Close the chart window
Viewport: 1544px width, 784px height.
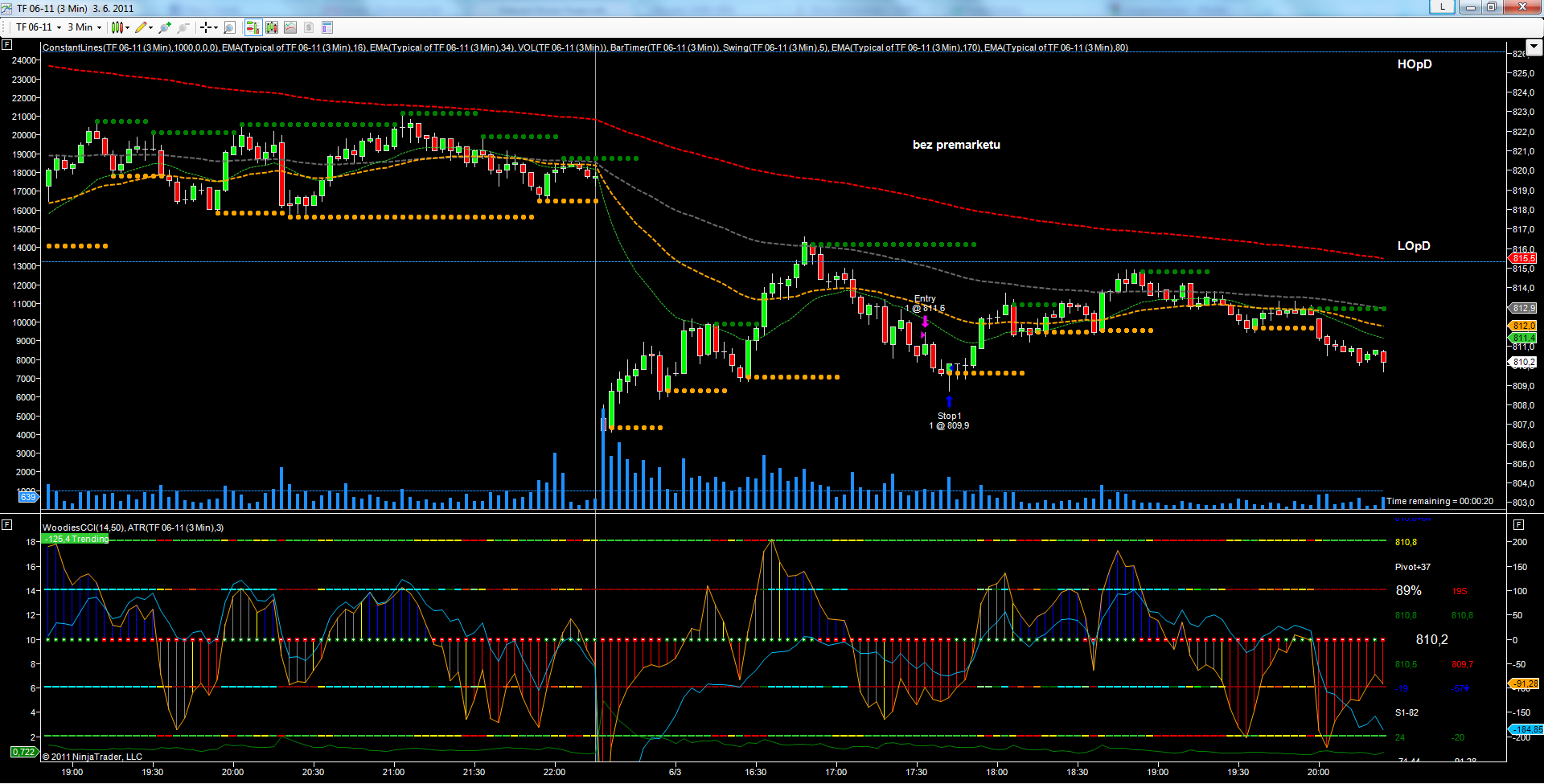(1521, 6)
